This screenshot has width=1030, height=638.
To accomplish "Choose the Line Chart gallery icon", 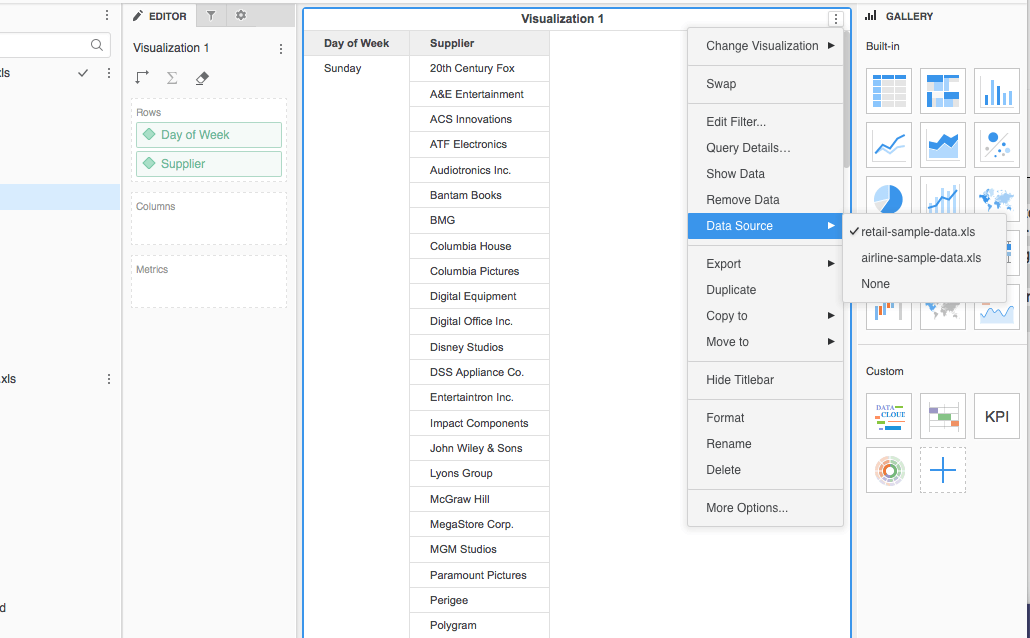I will click(889, 145).
